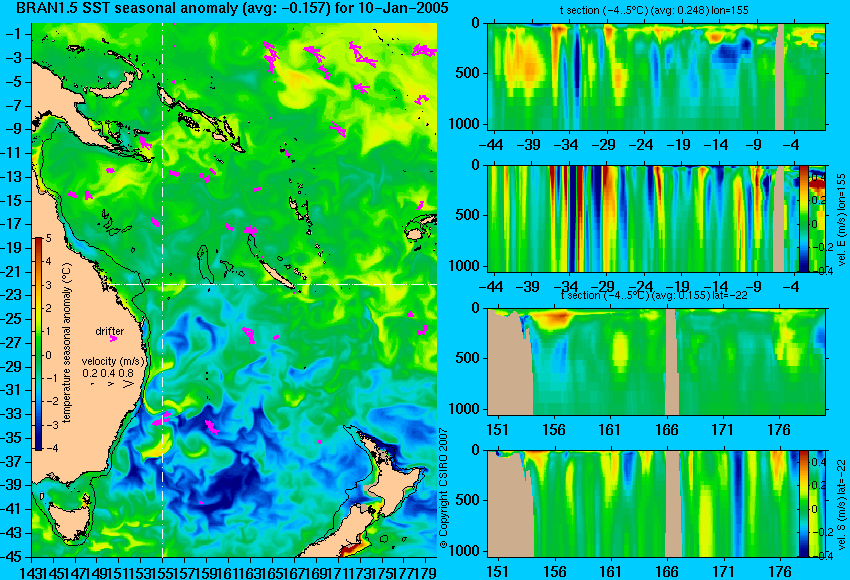Click the '500' depth label on the vel. E section
Viewport: 850px width, 580px height.
(468, 215)
